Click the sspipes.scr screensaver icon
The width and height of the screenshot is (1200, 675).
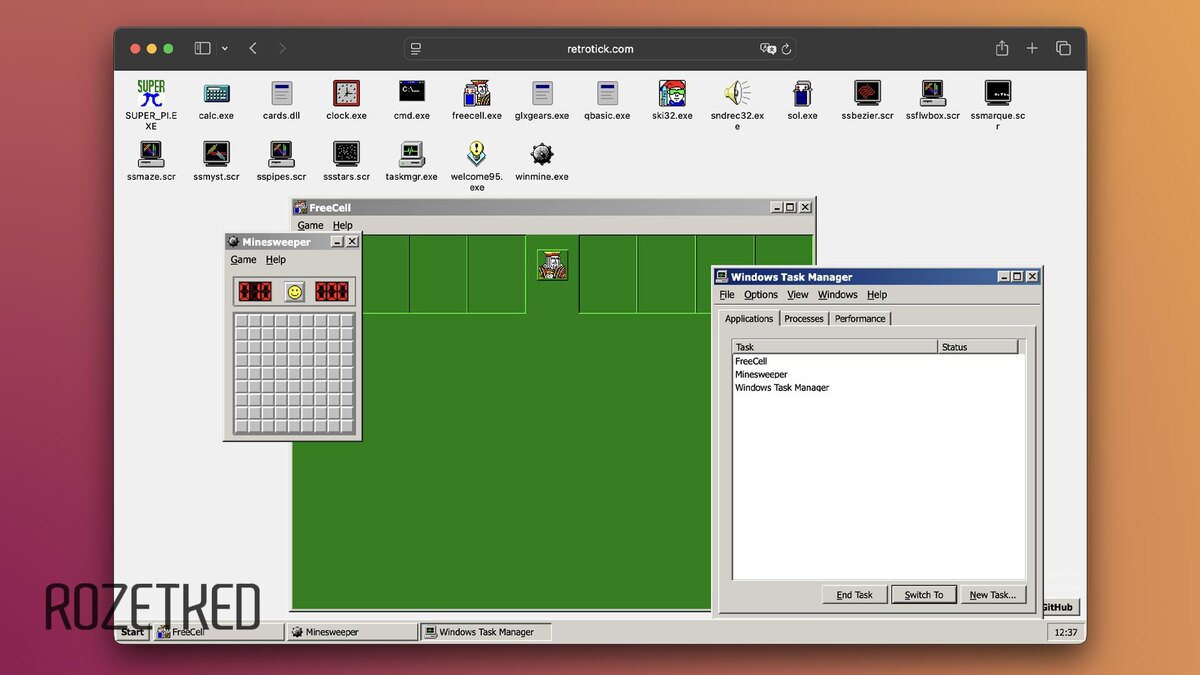point(281,154)
